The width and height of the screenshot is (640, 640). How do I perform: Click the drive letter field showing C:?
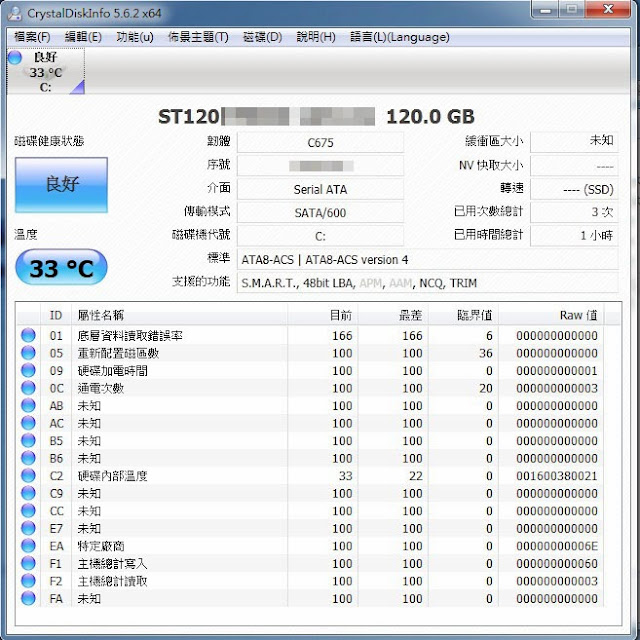click(320, 236)
